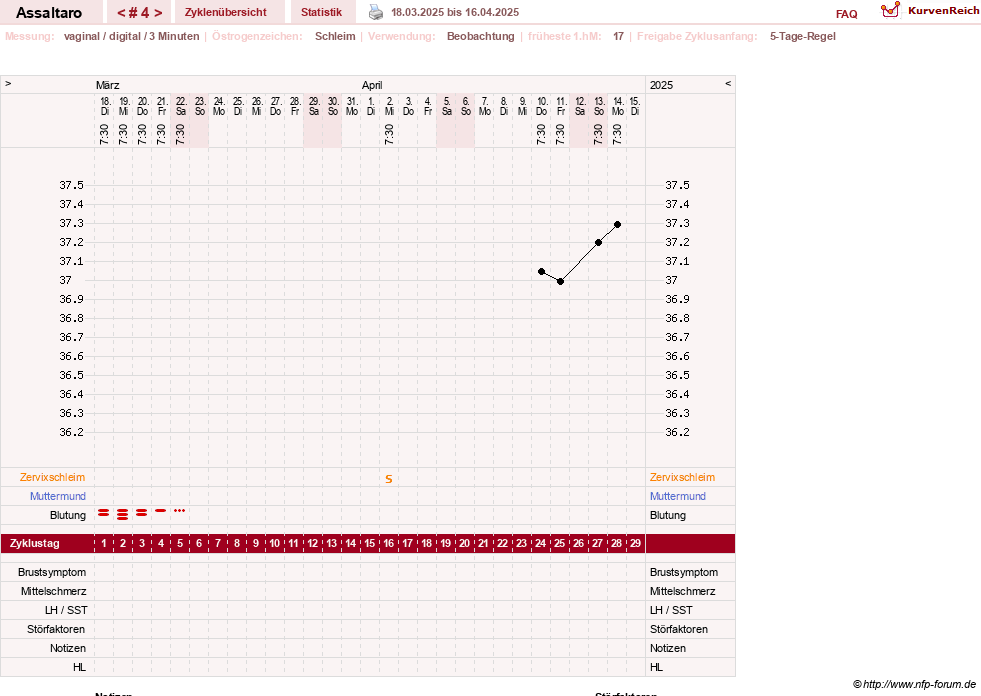
Task: Click the left Mittelschmerz row label
Action: 54,591
